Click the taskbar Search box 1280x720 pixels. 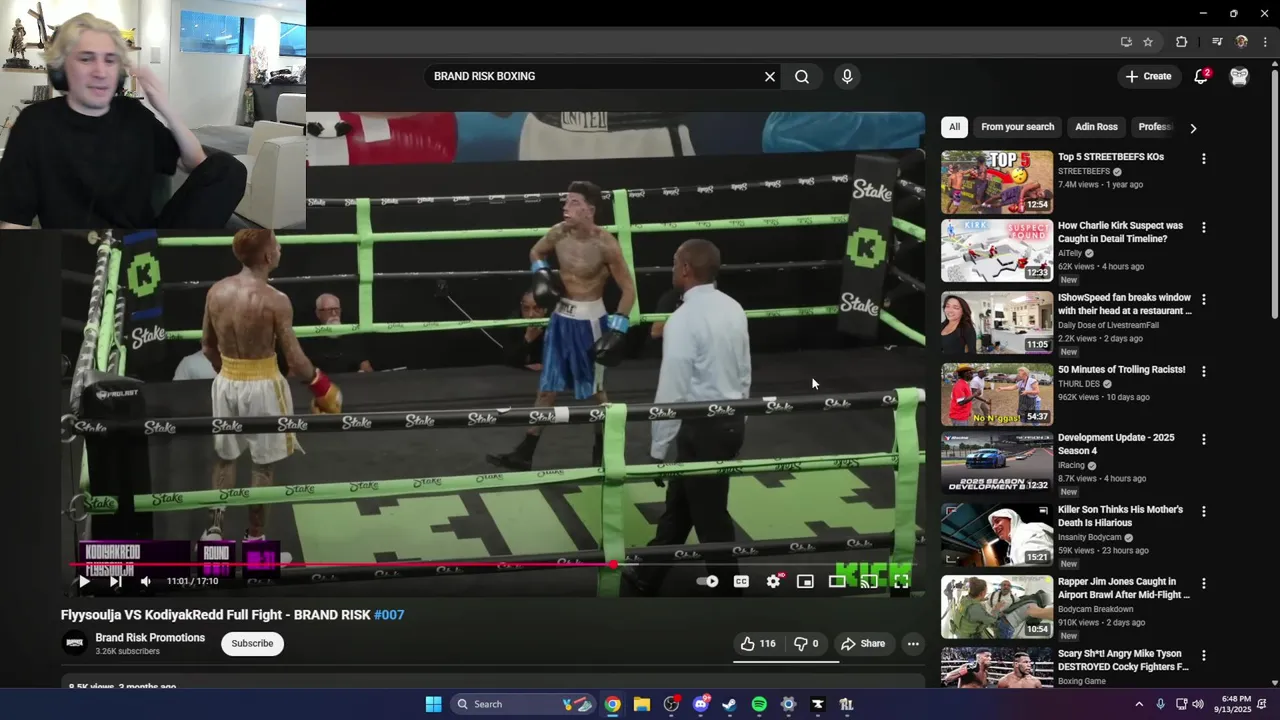[523, 704]
